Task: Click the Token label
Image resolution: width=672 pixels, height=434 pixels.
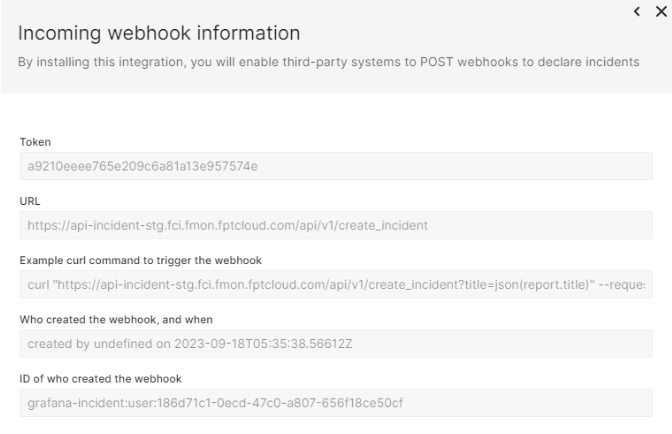Action: (x=33, y=143)
